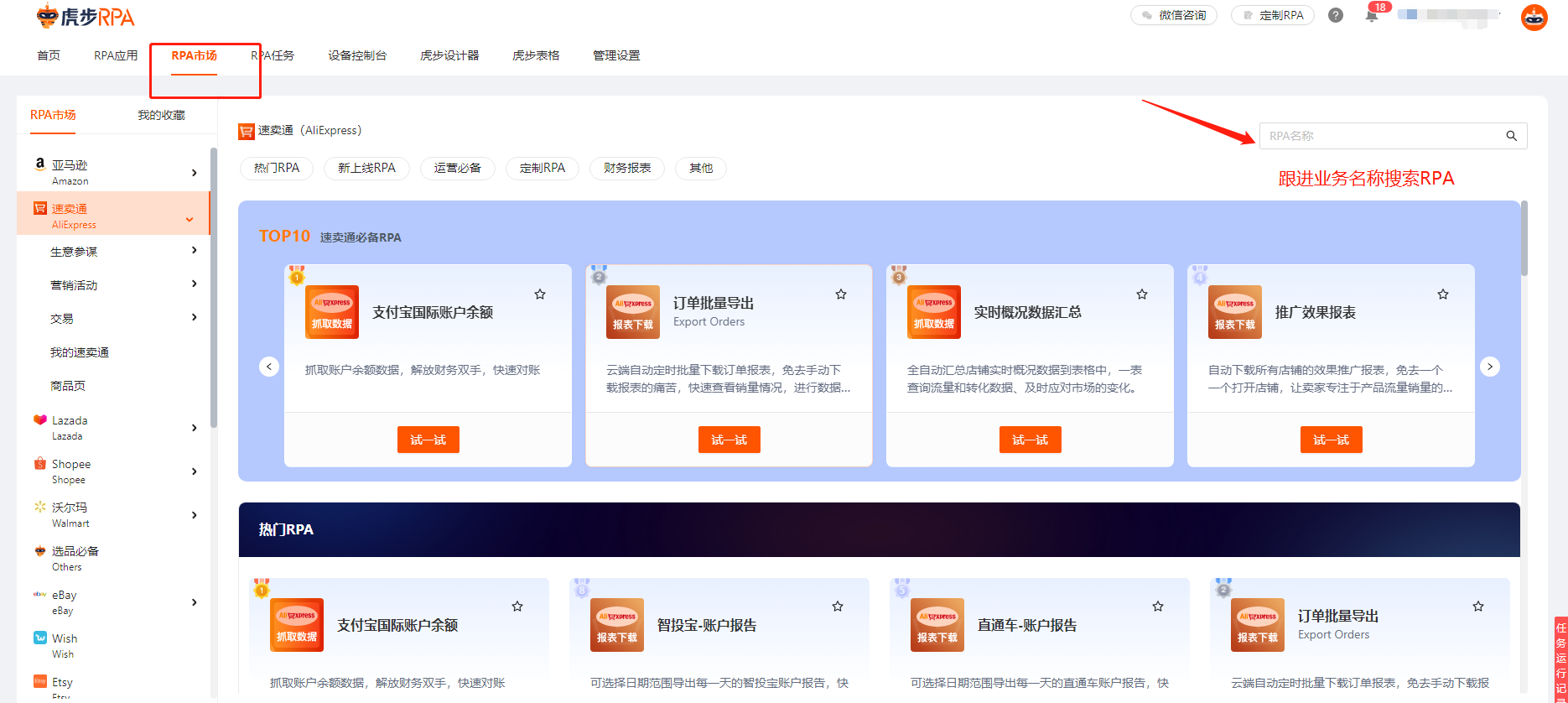Expand the 亚马逊 Amazon chevron
The height and width of the screenshot is (703, 1568).
pos(194,173)
